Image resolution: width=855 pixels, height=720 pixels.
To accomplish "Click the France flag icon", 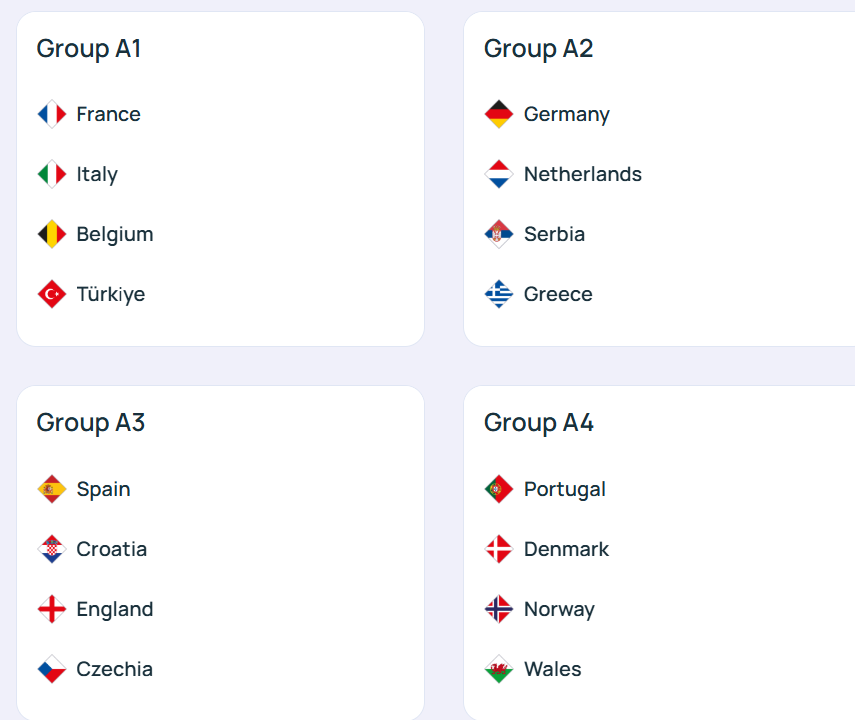I will coord(52,114).
